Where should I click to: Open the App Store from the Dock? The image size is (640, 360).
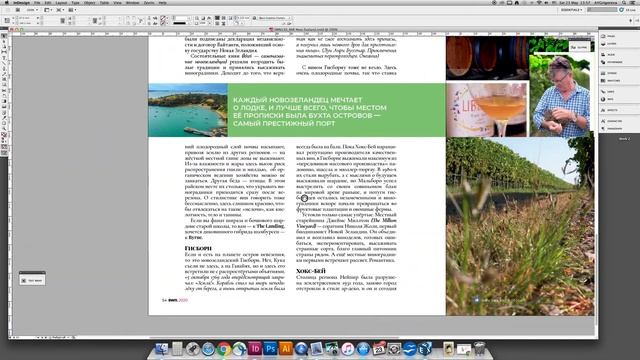[x=363, y=349]
